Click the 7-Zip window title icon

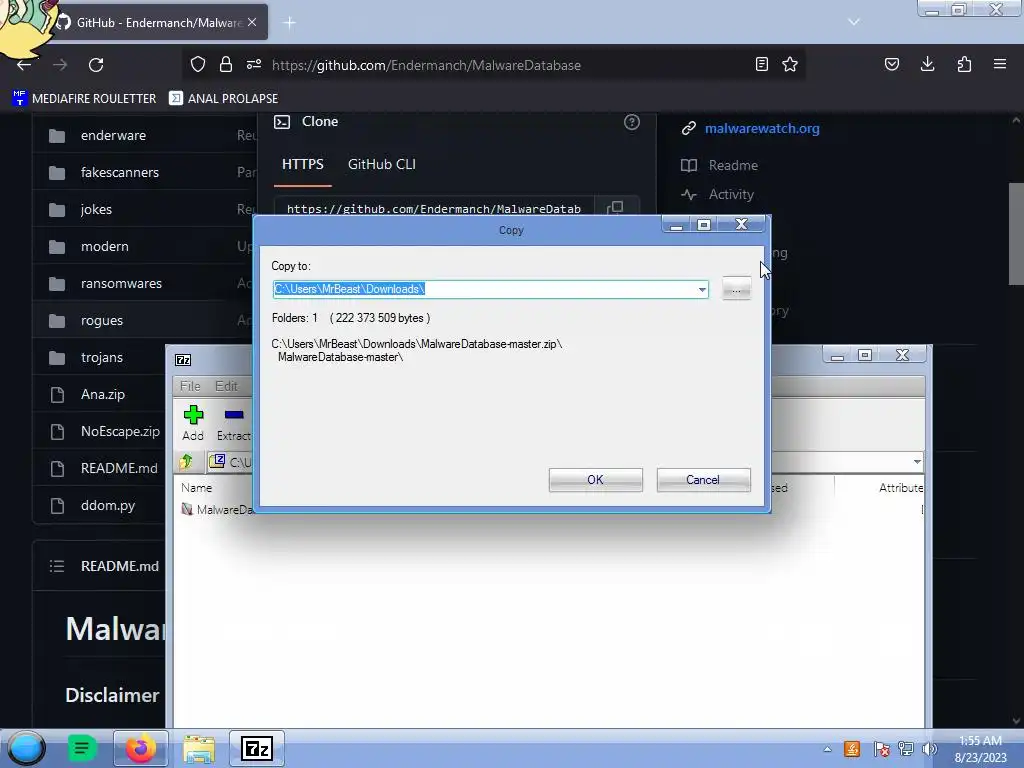[x=184, y=360]
